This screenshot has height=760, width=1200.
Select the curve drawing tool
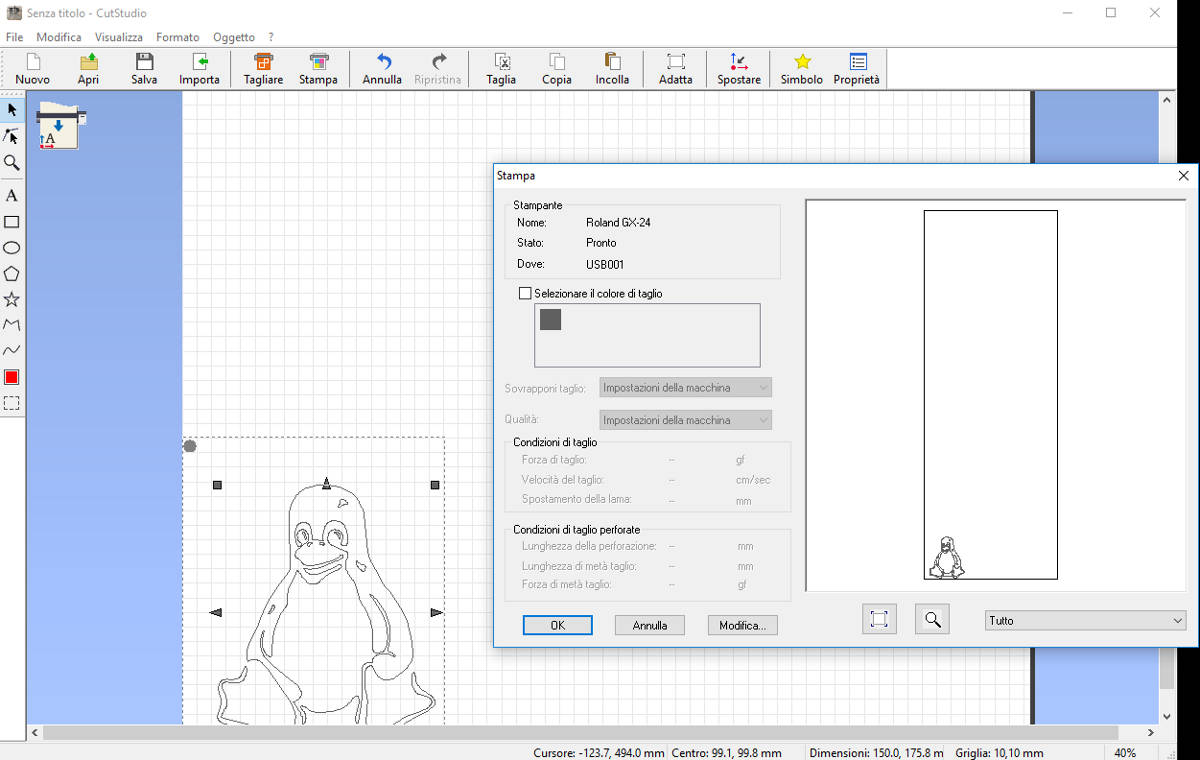click(x=12, y=351)
